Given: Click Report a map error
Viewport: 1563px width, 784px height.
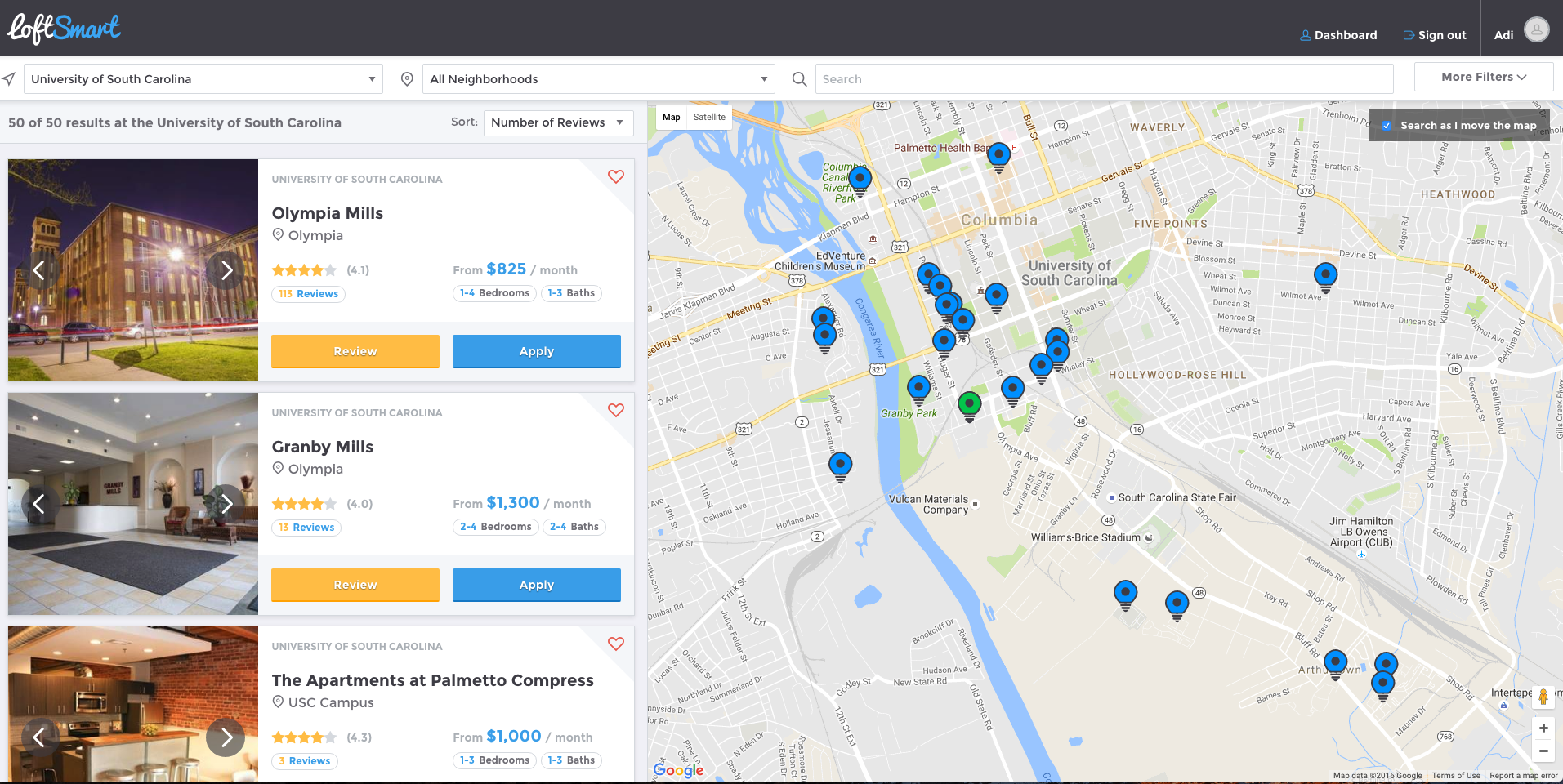Looking at the screenshot, I should click(1524, 776).
